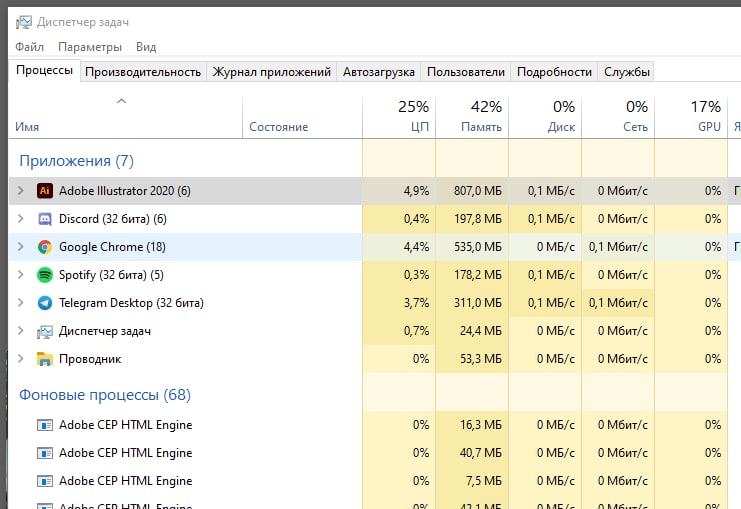
Task: Click the 197,8 МБ memory value
Action: (478, 219)
